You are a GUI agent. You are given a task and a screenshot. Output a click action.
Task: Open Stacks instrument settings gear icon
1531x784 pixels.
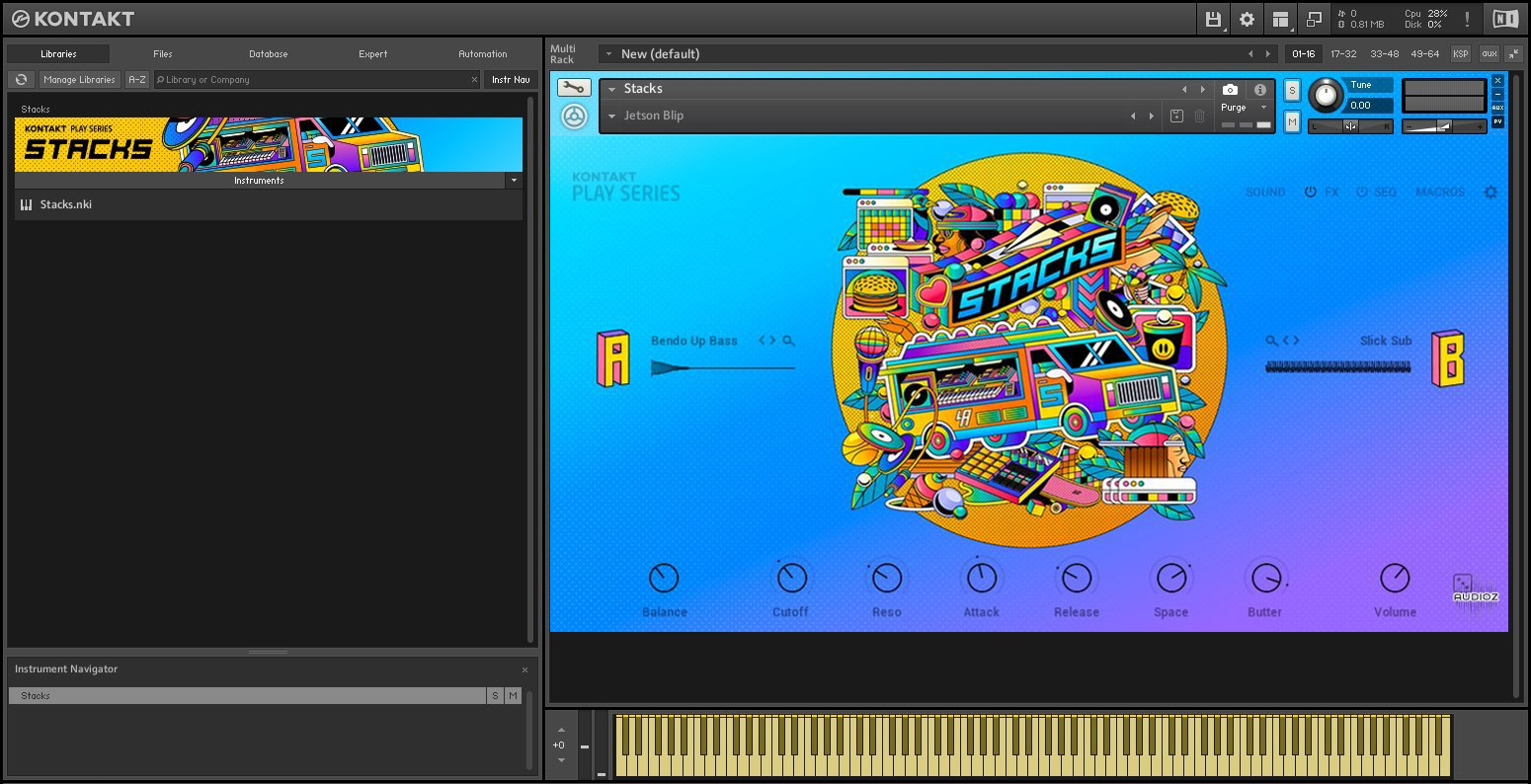coord(1491,193)
